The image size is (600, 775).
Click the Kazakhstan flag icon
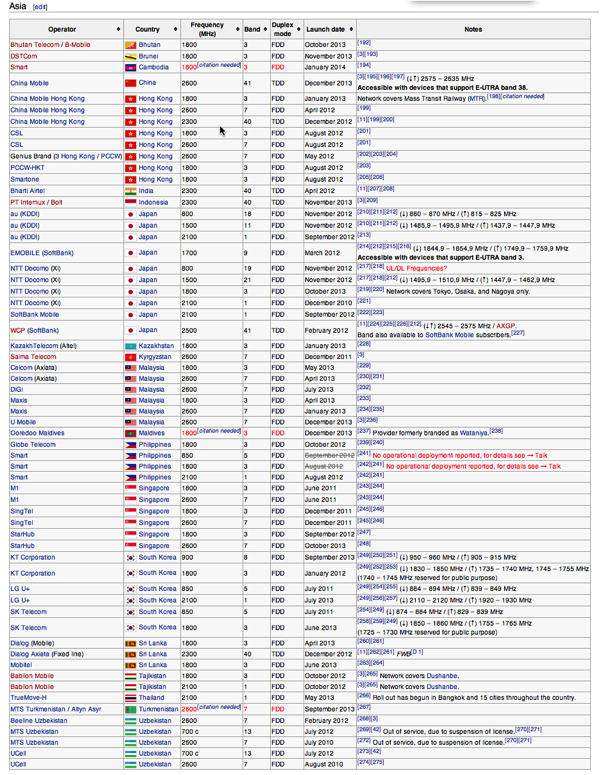(x=130, y=346)
